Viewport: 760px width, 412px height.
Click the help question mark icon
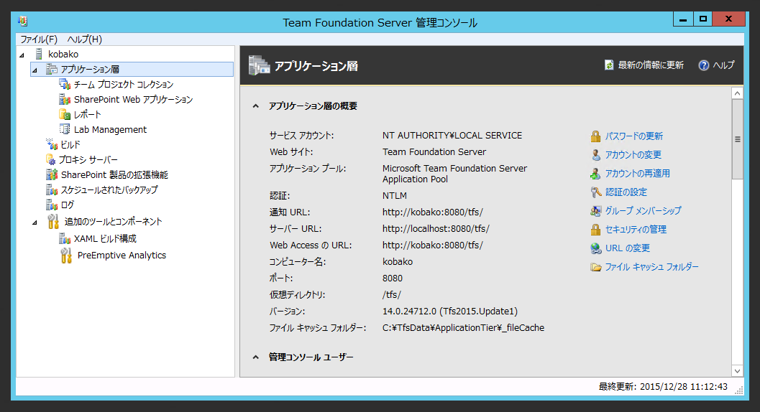703,65
